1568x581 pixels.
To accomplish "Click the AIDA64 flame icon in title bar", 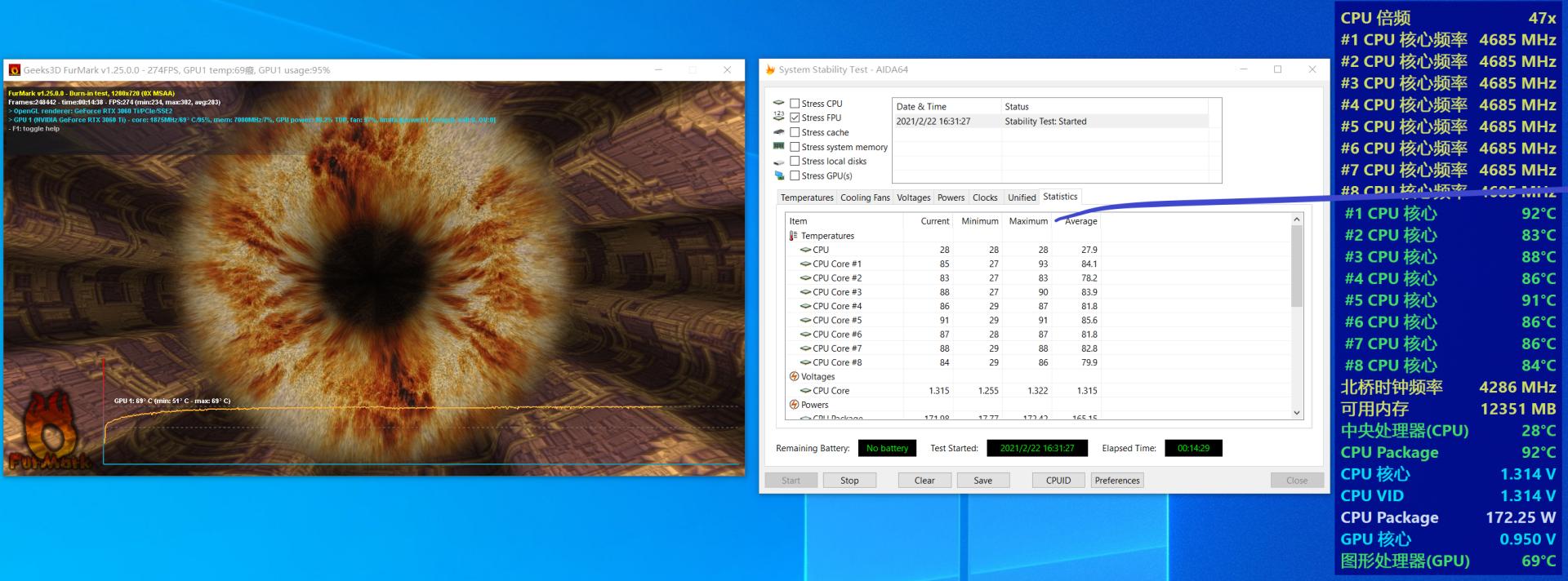I will point(770,70).
